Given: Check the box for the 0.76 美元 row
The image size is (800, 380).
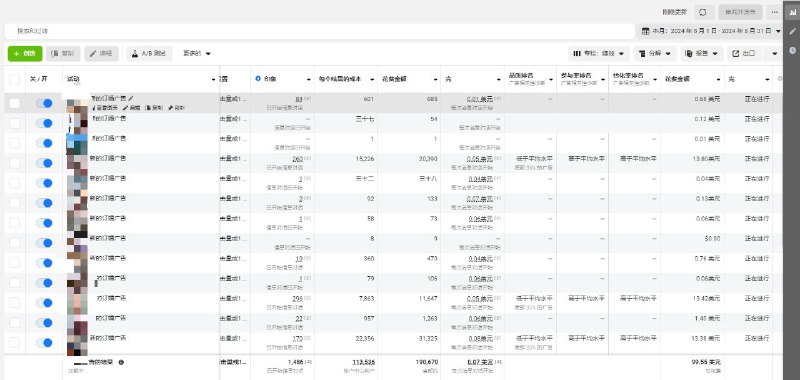Looking at the screenshot, I should pos(14,263).
